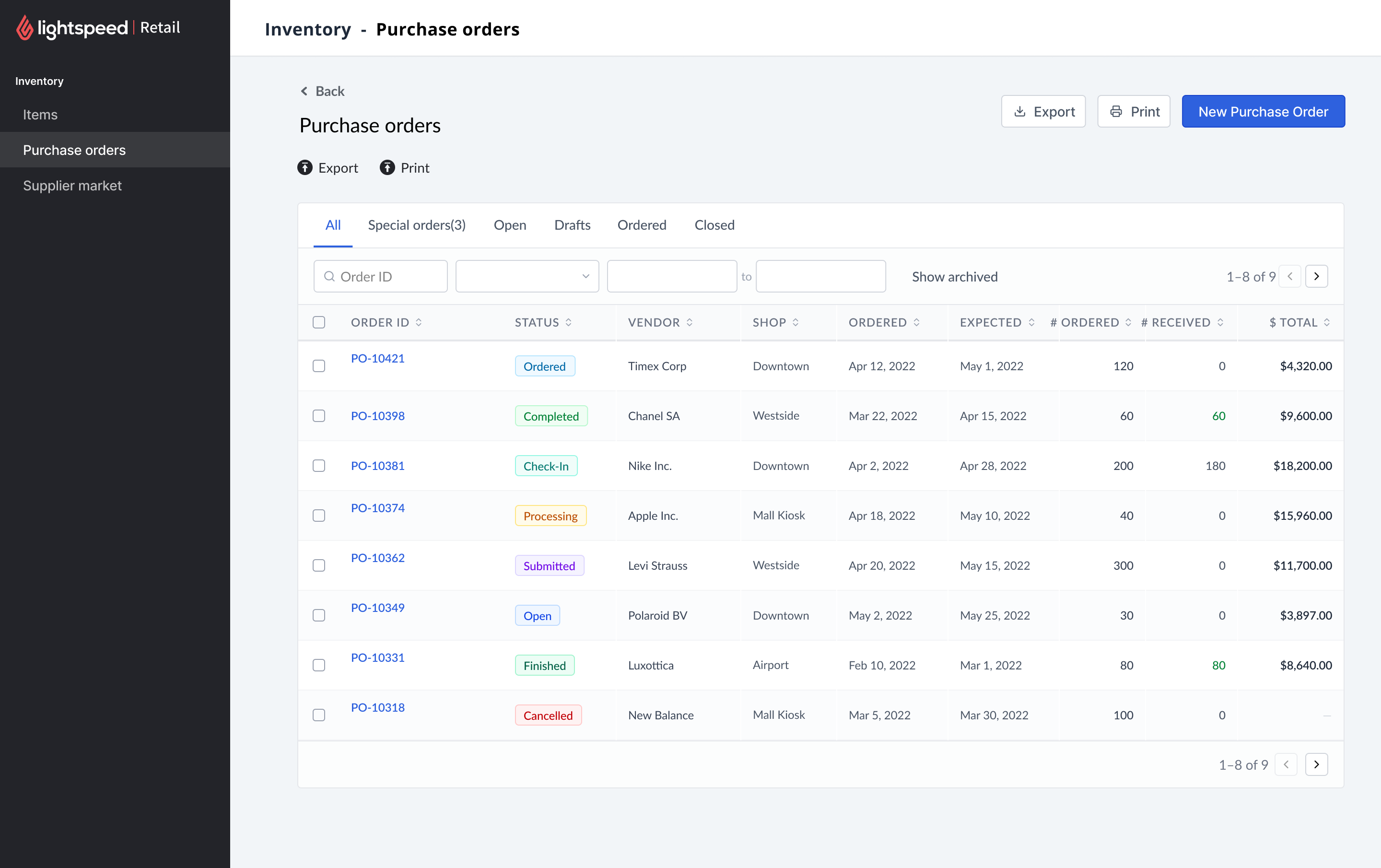1381x868 pixels.
Task: Open purchase order PO-10421
Action: pos(378,358)
